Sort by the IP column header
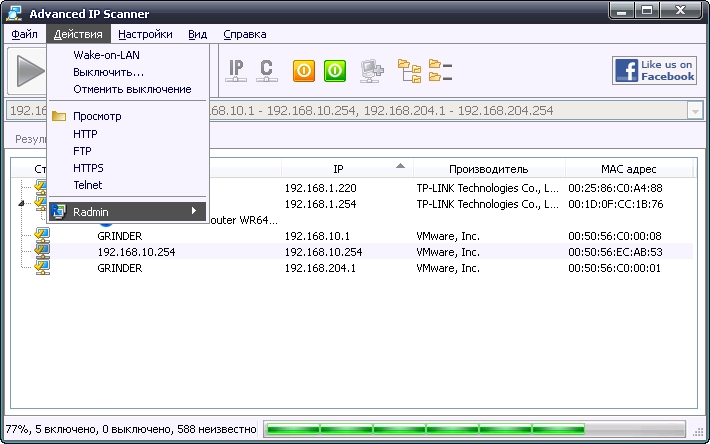 347,169
